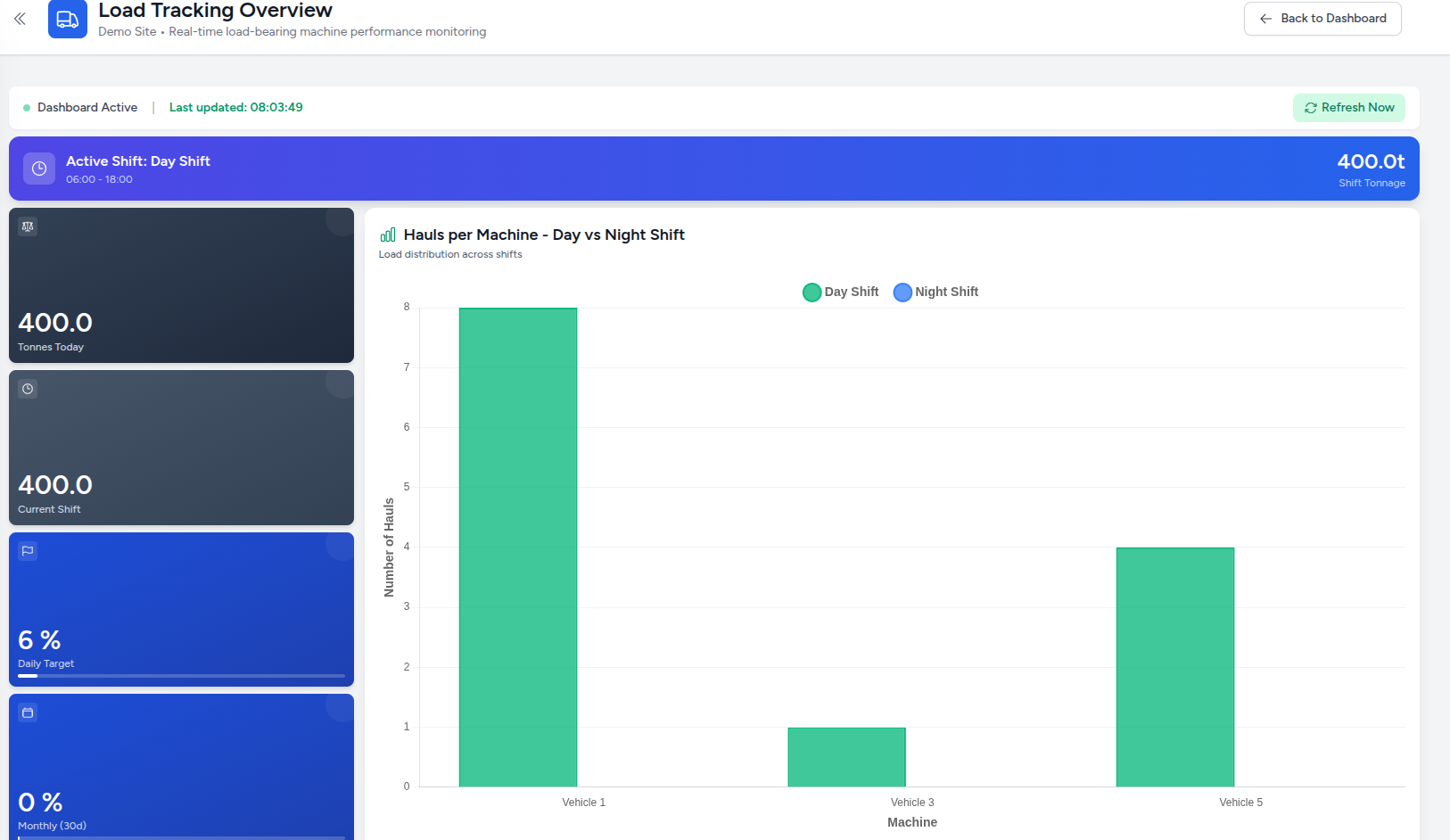Image resolution: width=1450 pixels, height=840 pixels.
Task: Click the clock icon on Current Shift card
Action: (27, 389)
